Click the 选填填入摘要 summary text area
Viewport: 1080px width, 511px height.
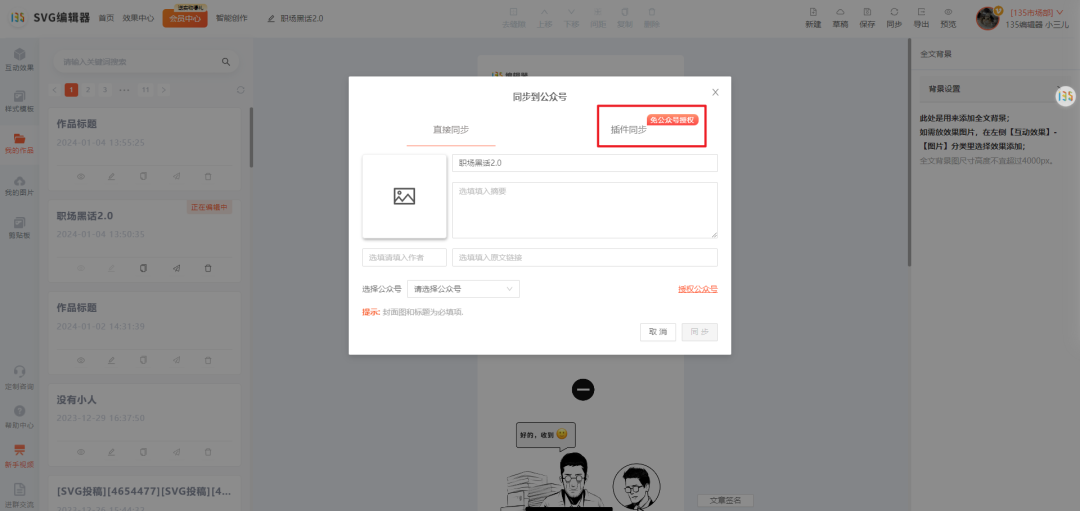coord(584,210)
